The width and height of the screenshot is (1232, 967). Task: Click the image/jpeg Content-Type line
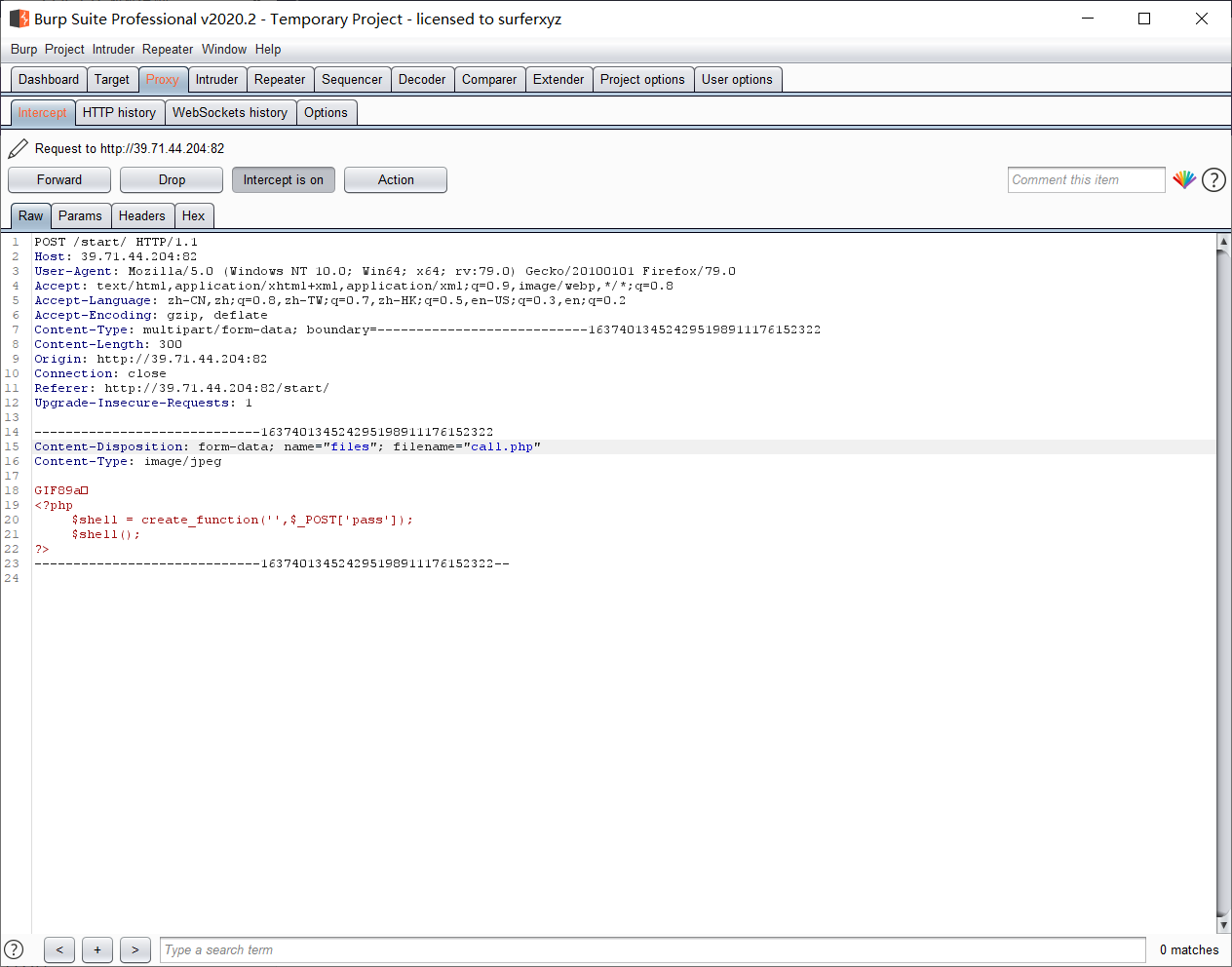click(128, 462)
